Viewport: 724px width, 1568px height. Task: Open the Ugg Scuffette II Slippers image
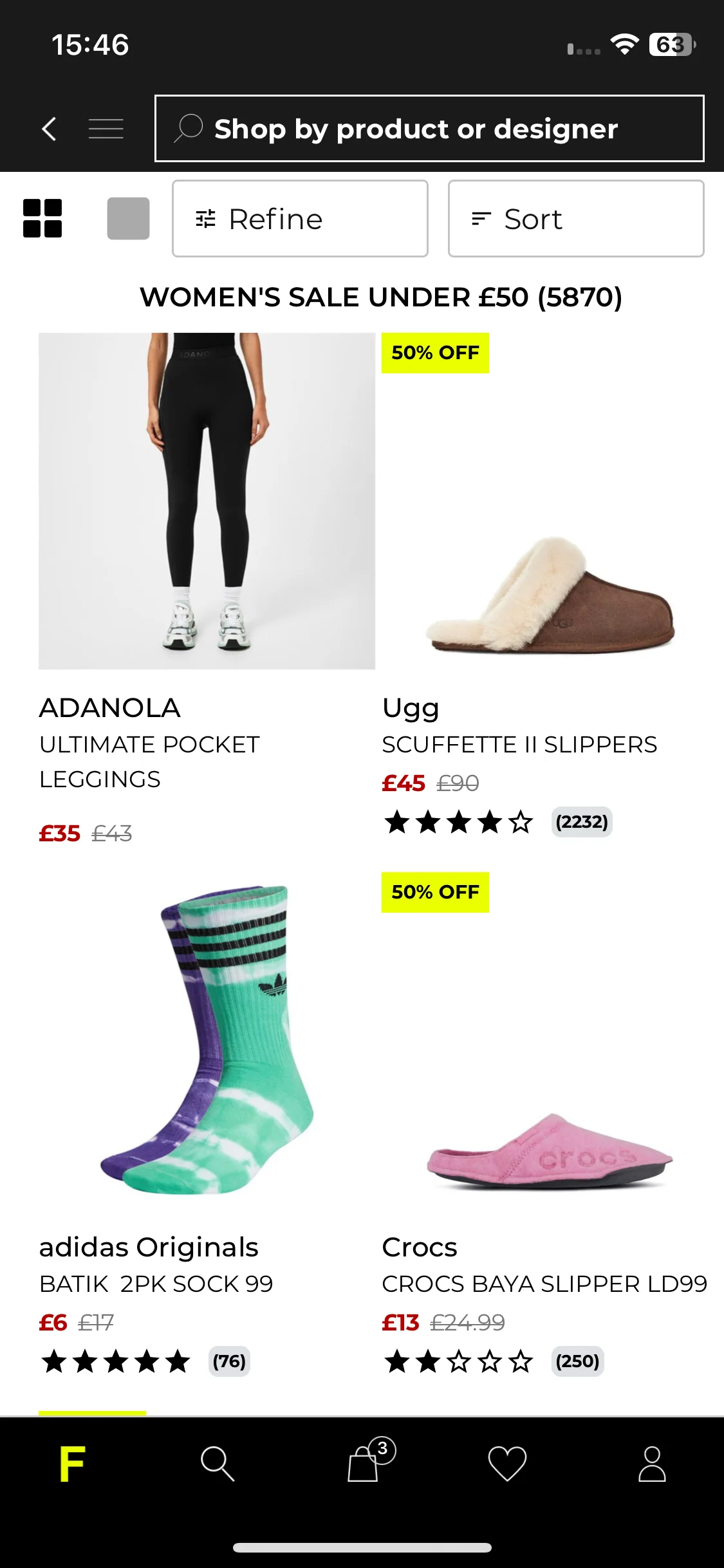pyautogui.click(x=550, y=501)
